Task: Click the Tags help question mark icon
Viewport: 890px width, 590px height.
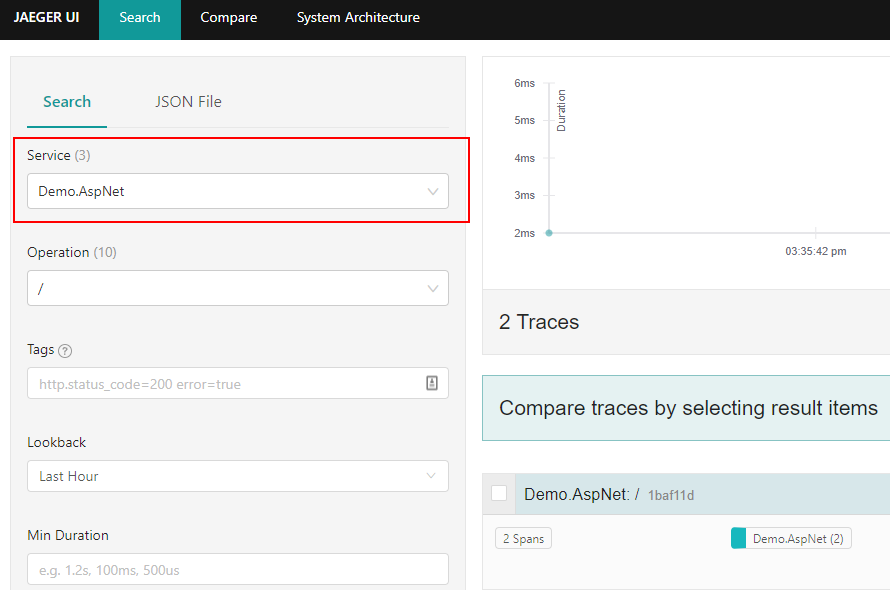Action: coord(65,351)
